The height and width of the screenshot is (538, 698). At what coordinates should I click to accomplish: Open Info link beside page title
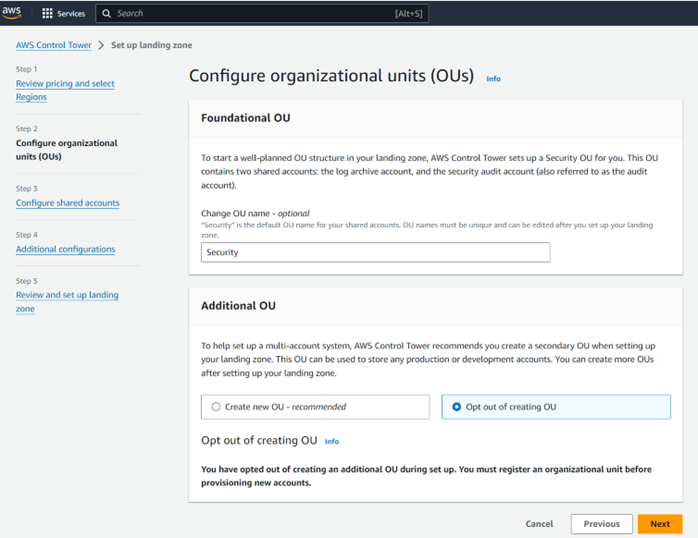coord(493,79)
